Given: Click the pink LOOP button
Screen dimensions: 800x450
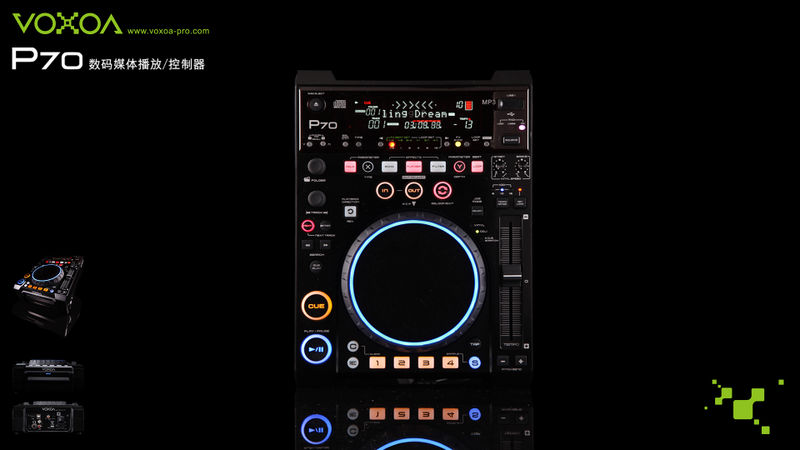Looking at the screenshot, I should (x=477, y=167).
